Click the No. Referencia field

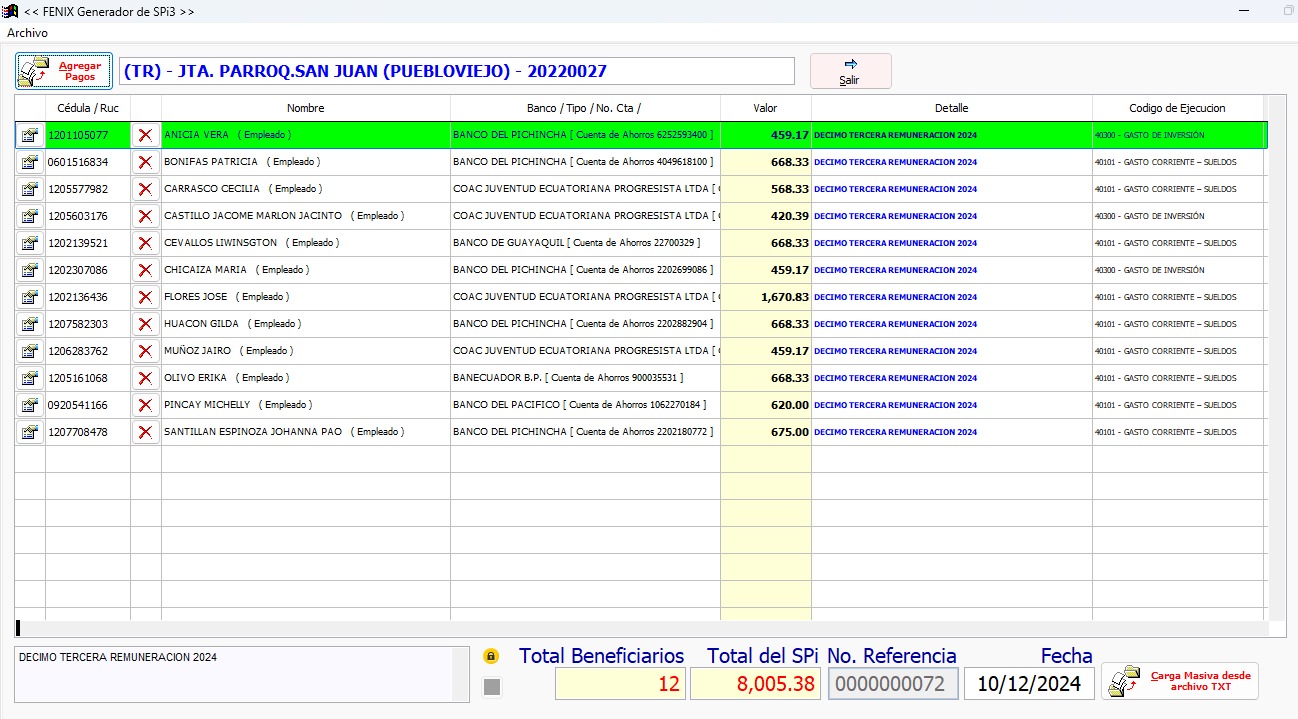pos(893,684)
